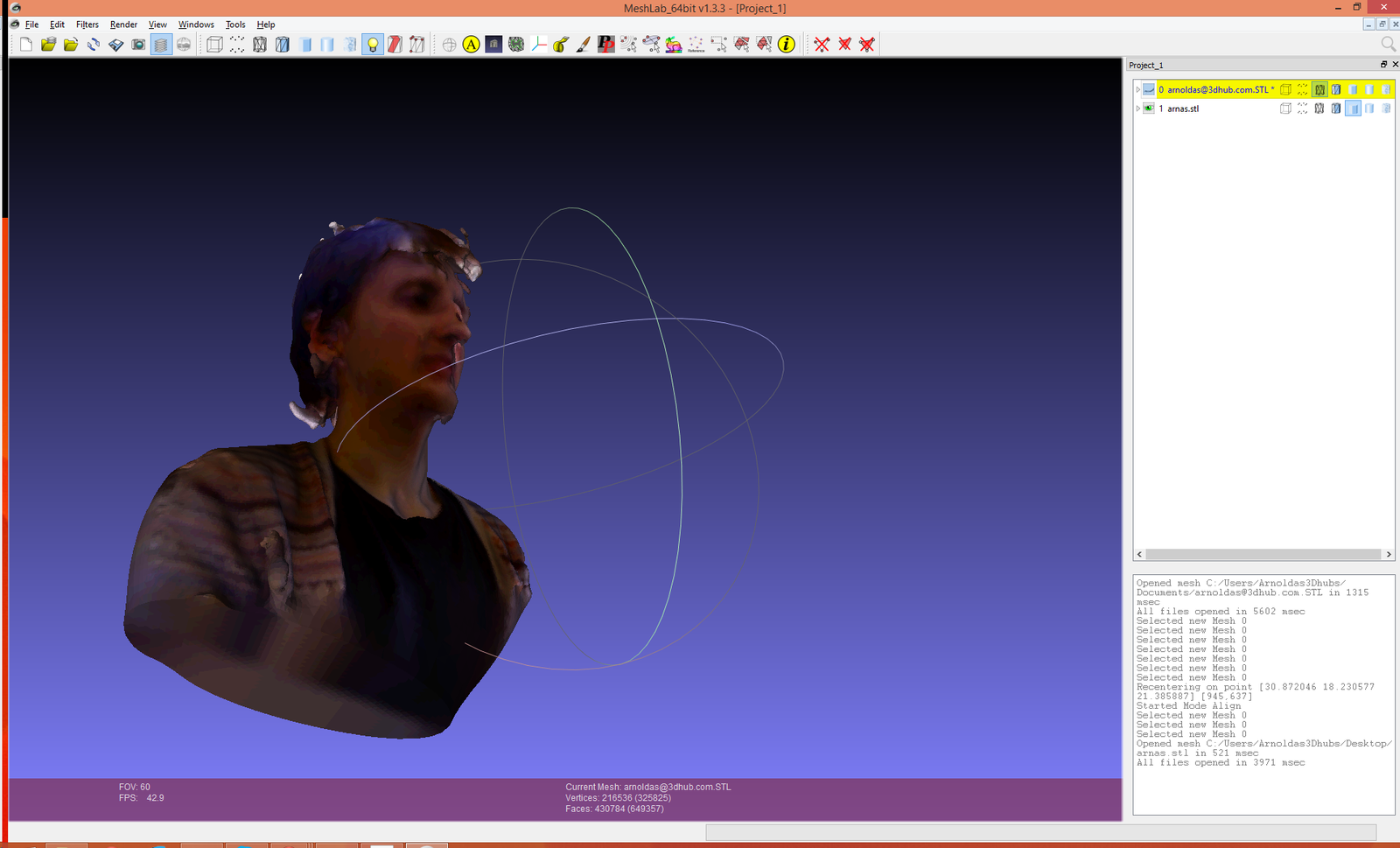The image size is (1400, 848).
Task: Click the Snapshot camera icon
Action: 138,45
